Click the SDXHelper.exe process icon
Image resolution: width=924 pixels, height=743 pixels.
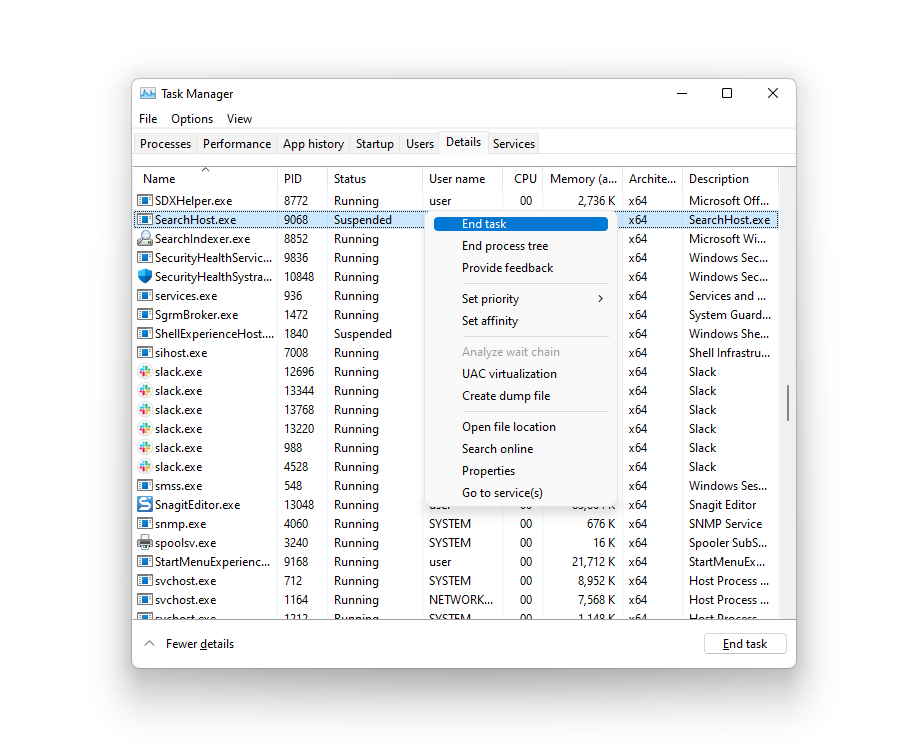[x=144, y=201]
